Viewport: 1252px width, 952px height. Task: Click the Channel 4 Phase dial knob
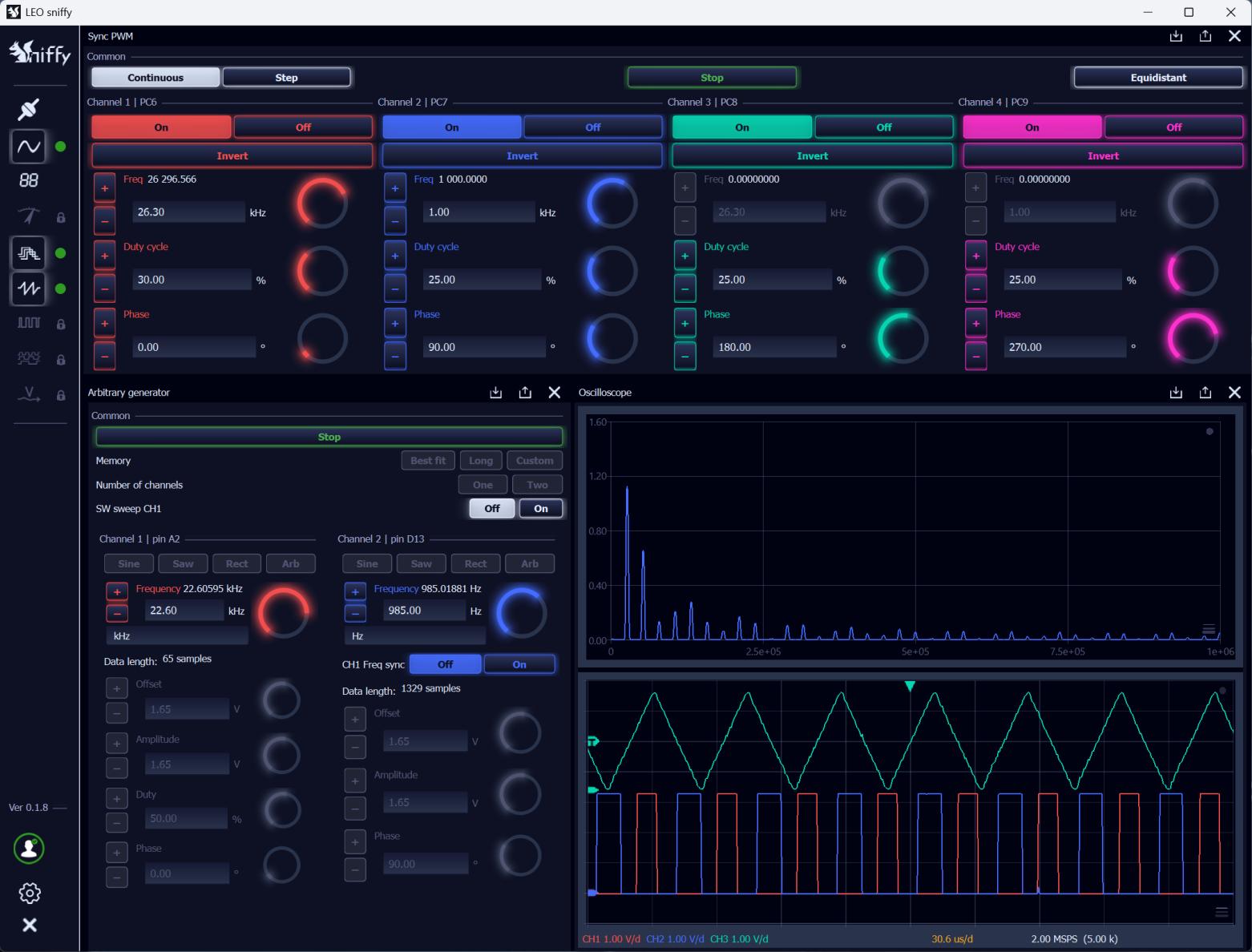pyautogui.click(x=1192, y=338)
